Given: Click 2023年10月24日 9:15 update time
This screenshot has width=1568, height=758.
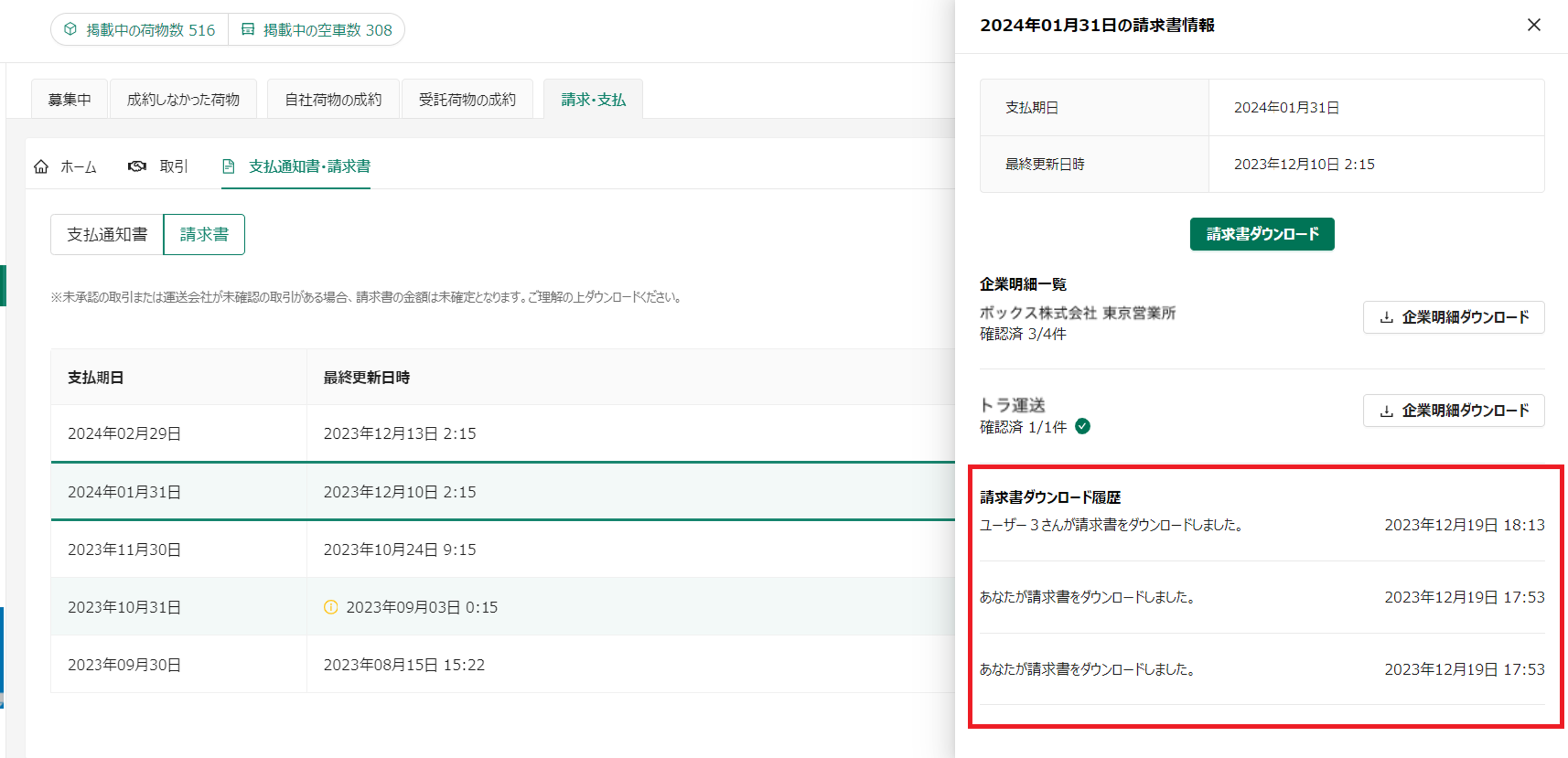Looking at the screenshot, I should click(x=399, y=549).
